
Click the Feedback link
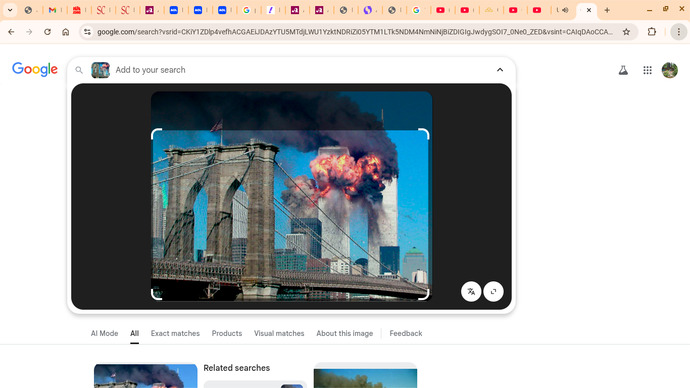click(406, 333)
